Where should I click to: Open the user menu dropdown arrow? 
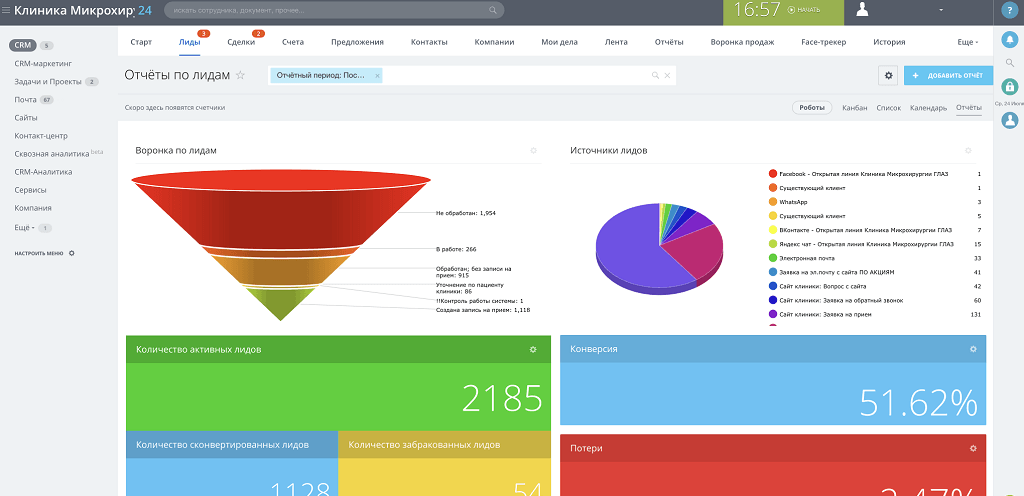[941, 10]
